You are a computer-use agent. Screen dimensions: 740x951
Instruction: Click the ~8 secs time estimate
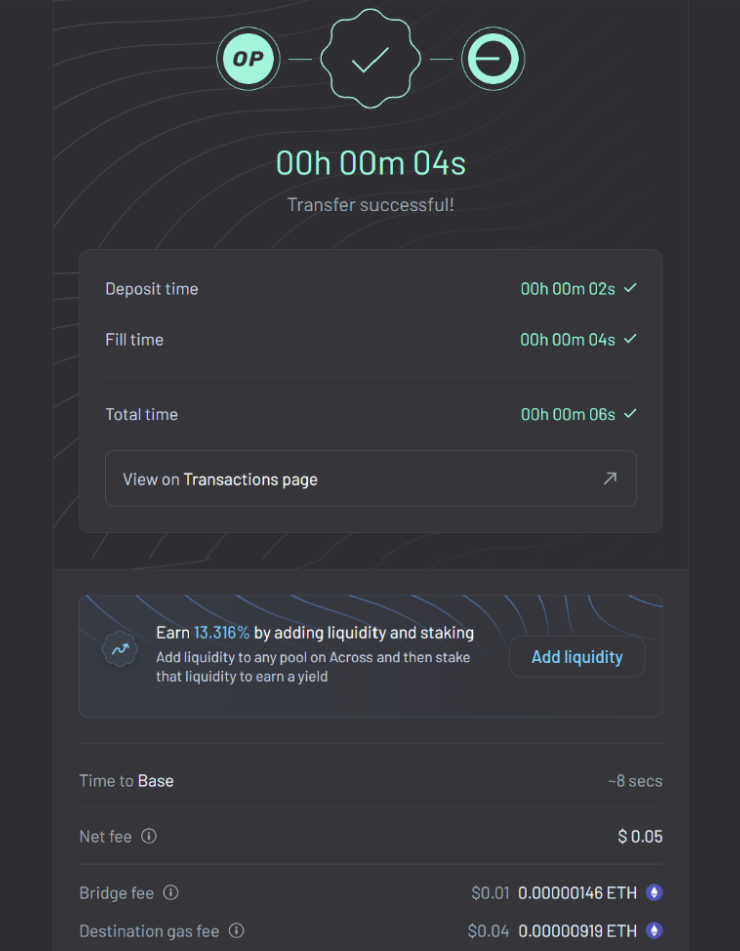[x=635, y=781]
